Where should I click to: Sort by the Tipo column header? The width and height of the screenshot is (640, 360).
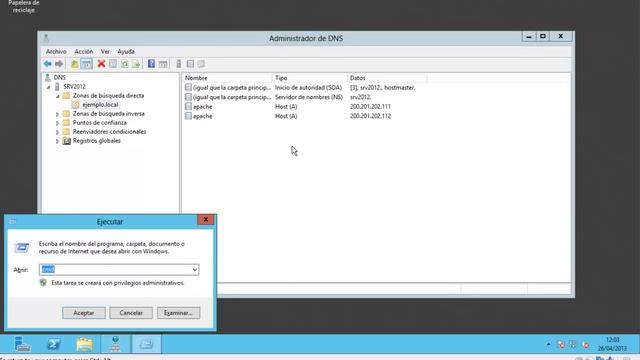310,78
